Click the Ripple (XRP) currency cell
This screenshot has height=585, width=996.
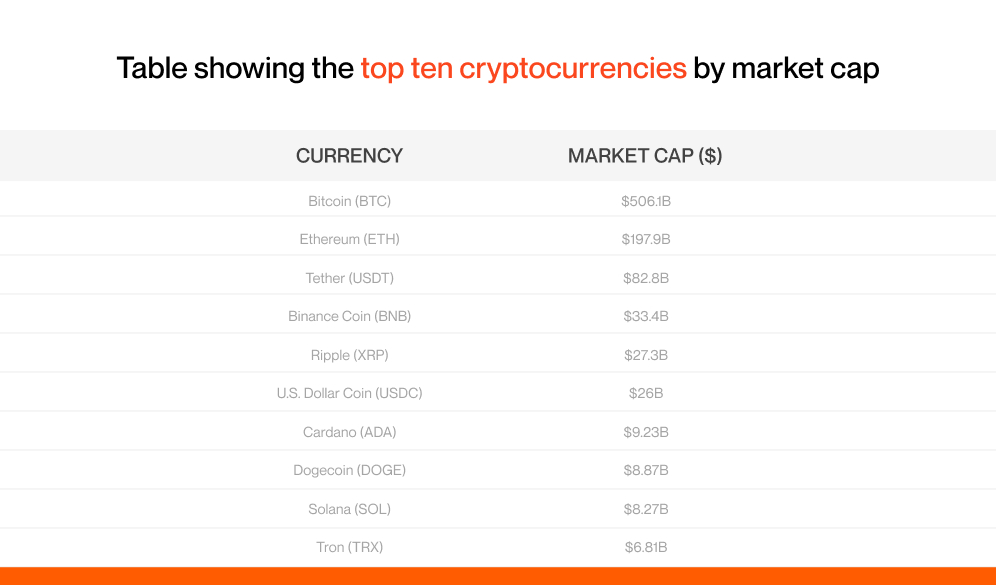click(x=349, y=355)
